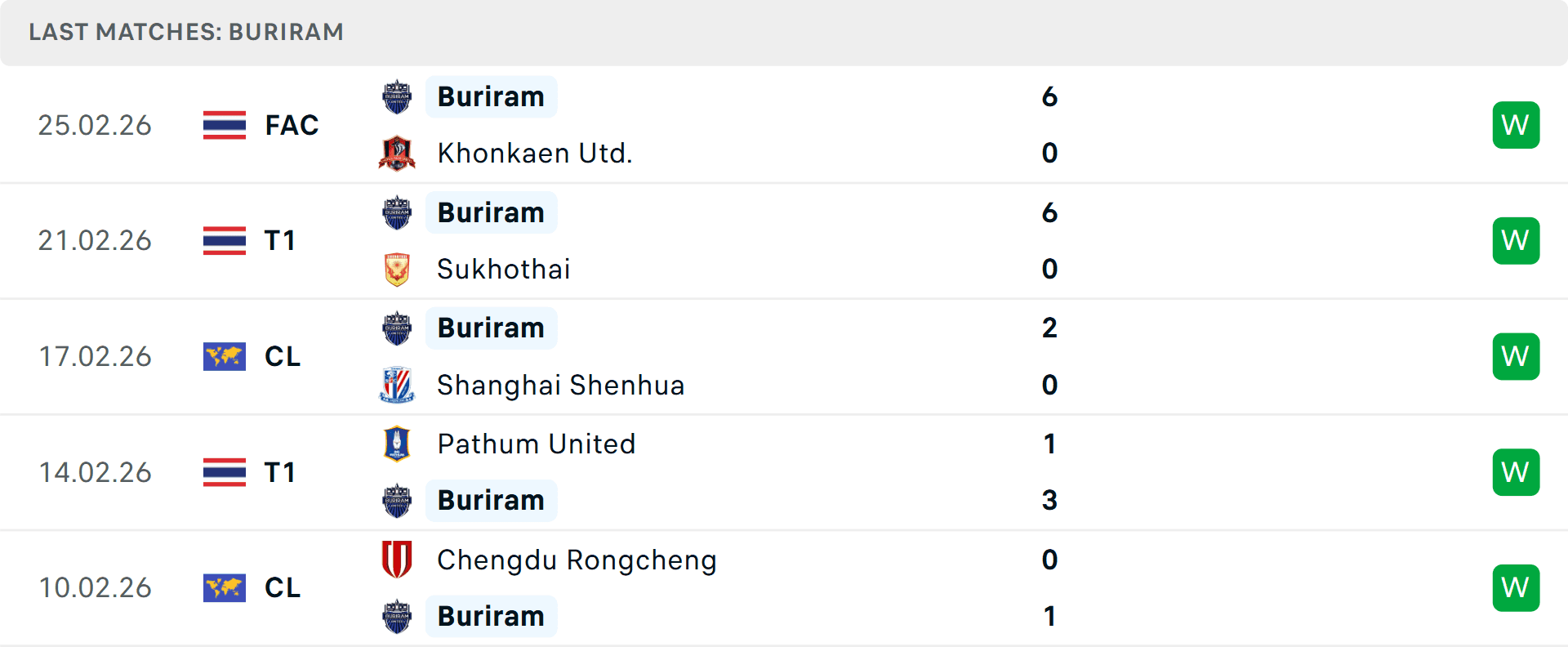The width and height of the screenshot is (1568, 647).
Task: Click the Thailand flag beside T1 on 21.02.26
Action: pos(224,240)
